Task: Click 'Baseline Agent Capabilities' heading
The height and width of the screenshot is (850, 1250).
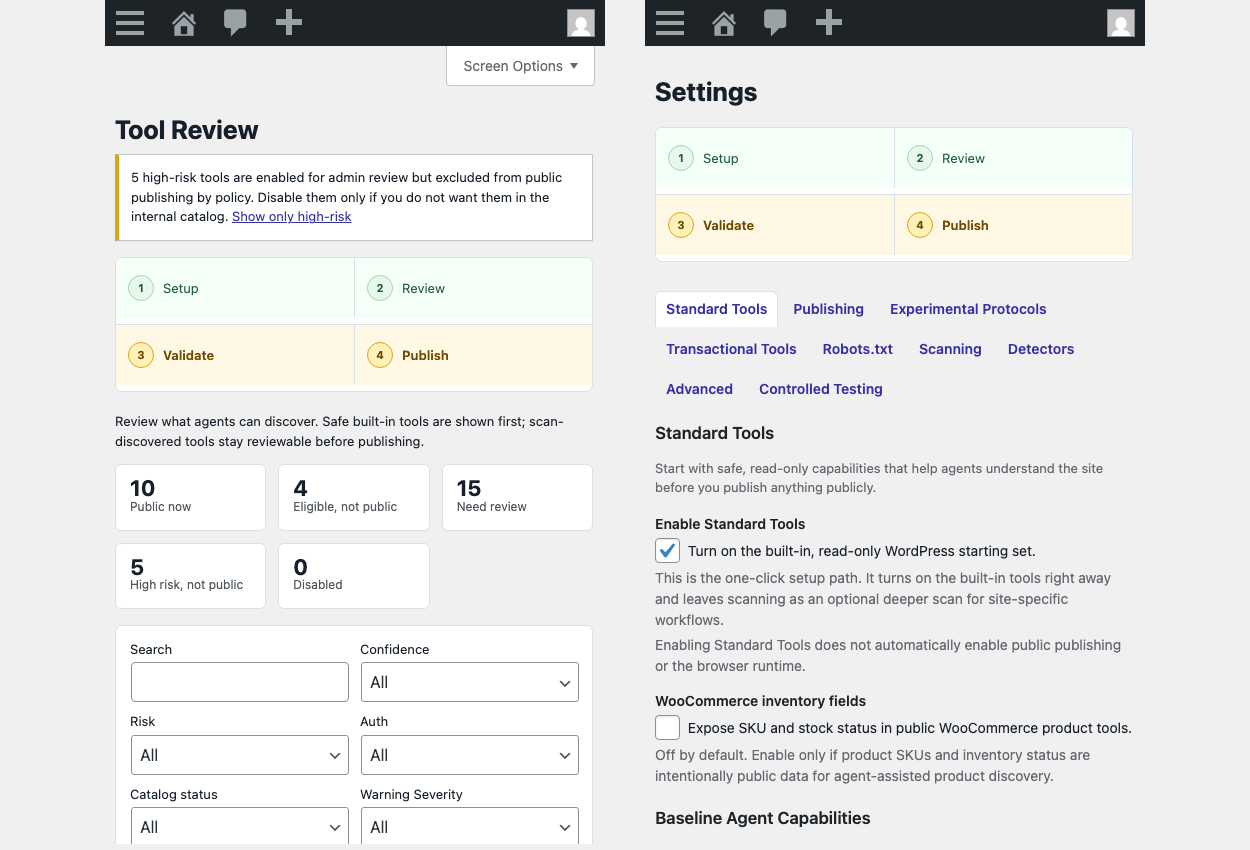Action: pos(763,818)
